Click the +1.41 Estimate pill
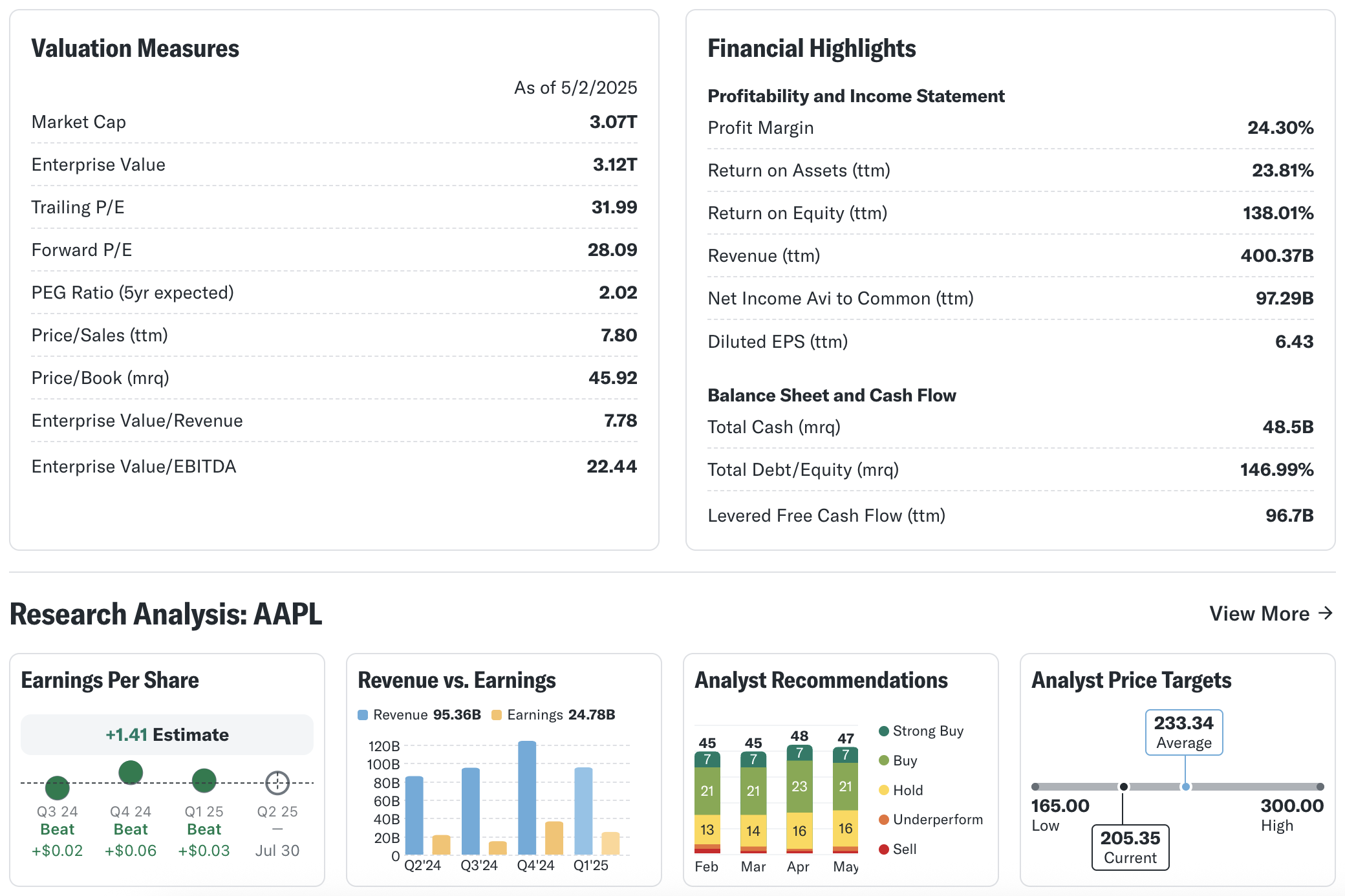 pos(167,735)
